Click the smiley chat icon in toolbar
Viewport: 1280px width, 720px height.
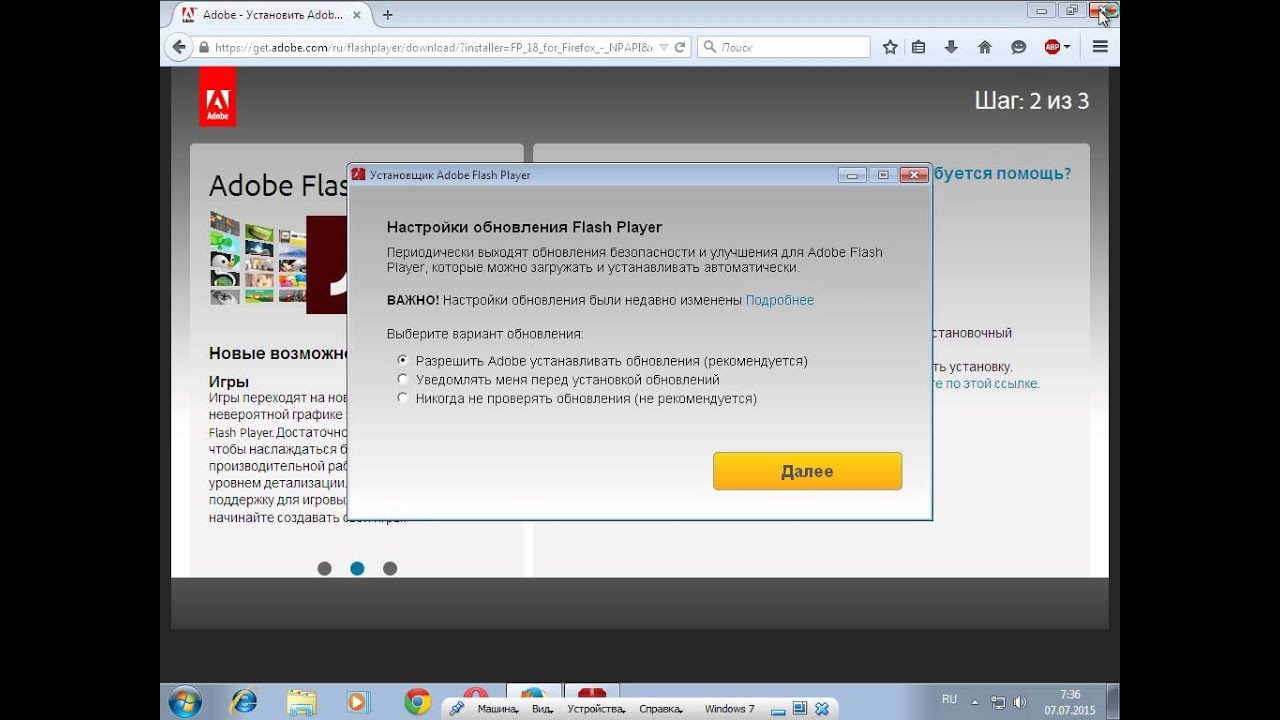coord(1019,47)
